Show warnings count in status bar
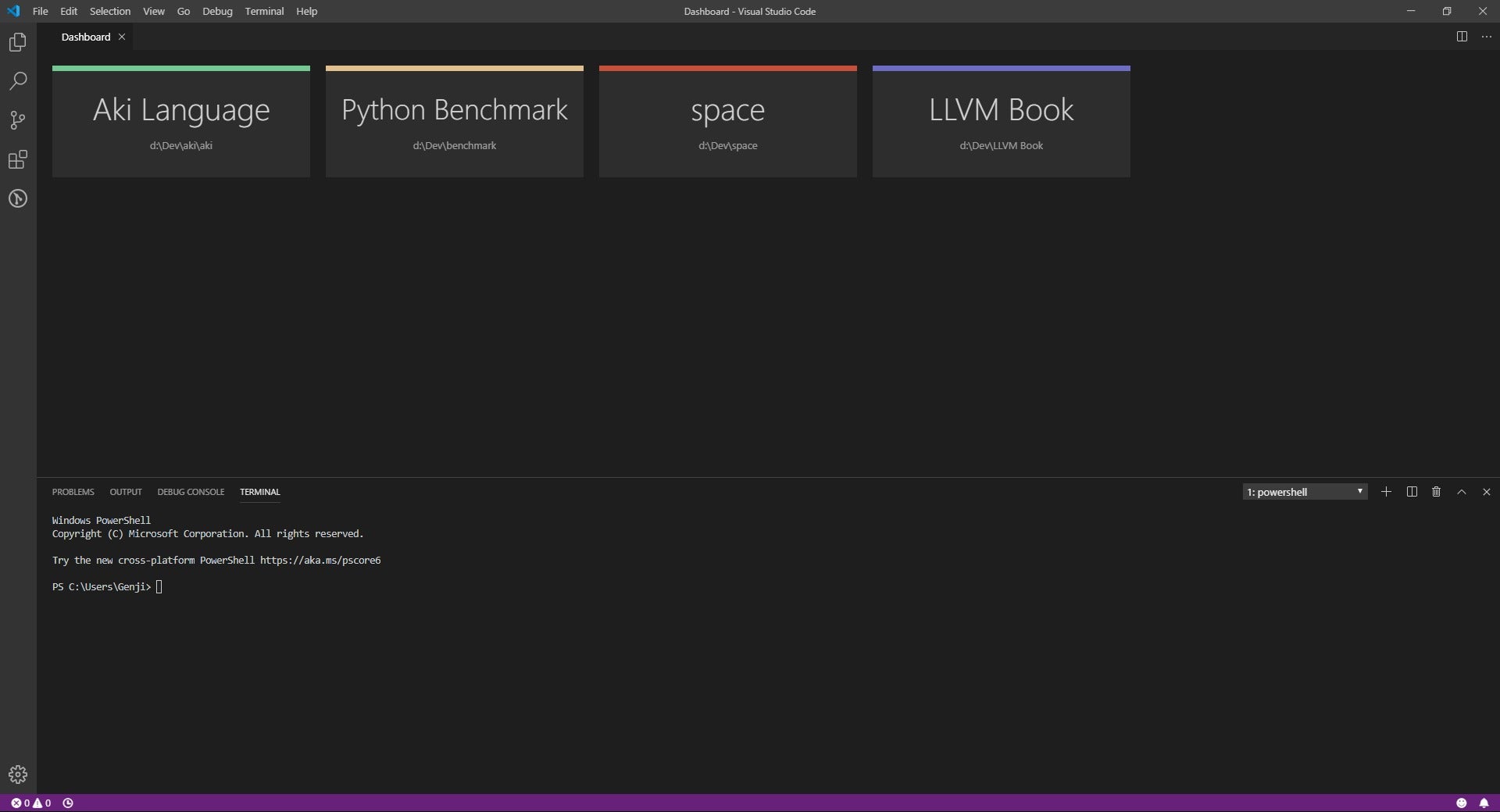Screen dimensions: 1500x812 [42, 803]
